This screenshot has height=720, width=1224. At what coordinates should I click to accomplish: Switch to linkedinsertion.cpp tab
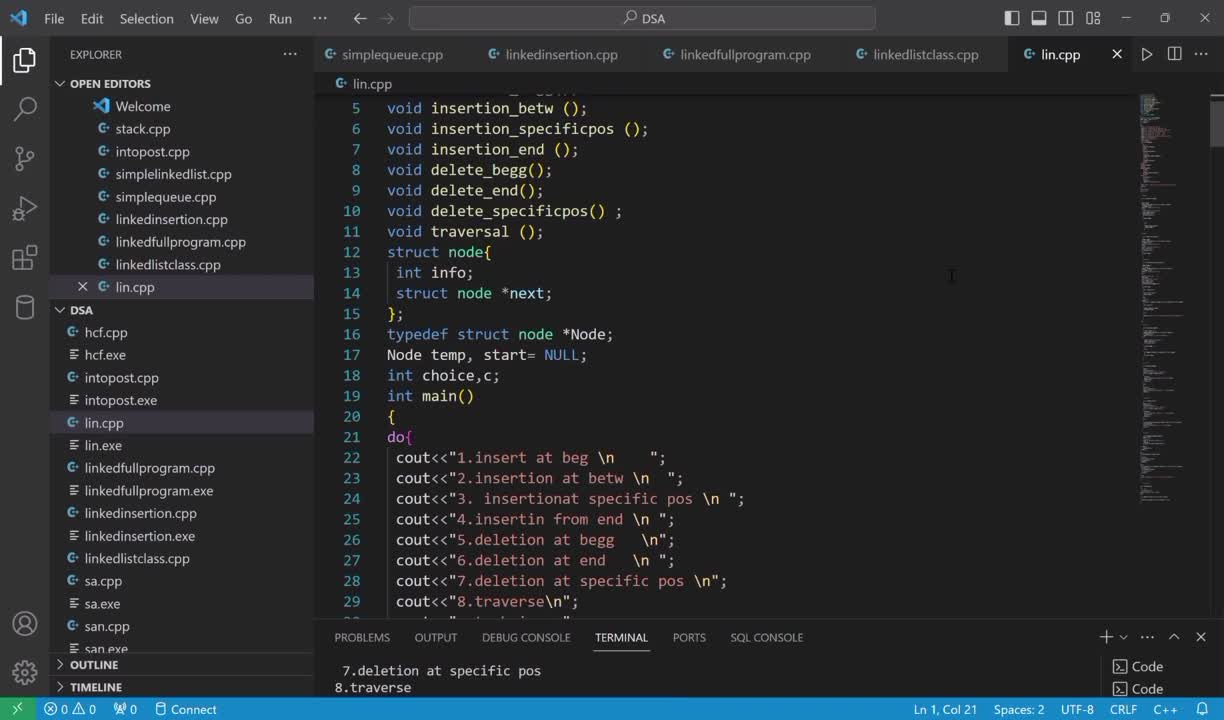pos(561,54)
